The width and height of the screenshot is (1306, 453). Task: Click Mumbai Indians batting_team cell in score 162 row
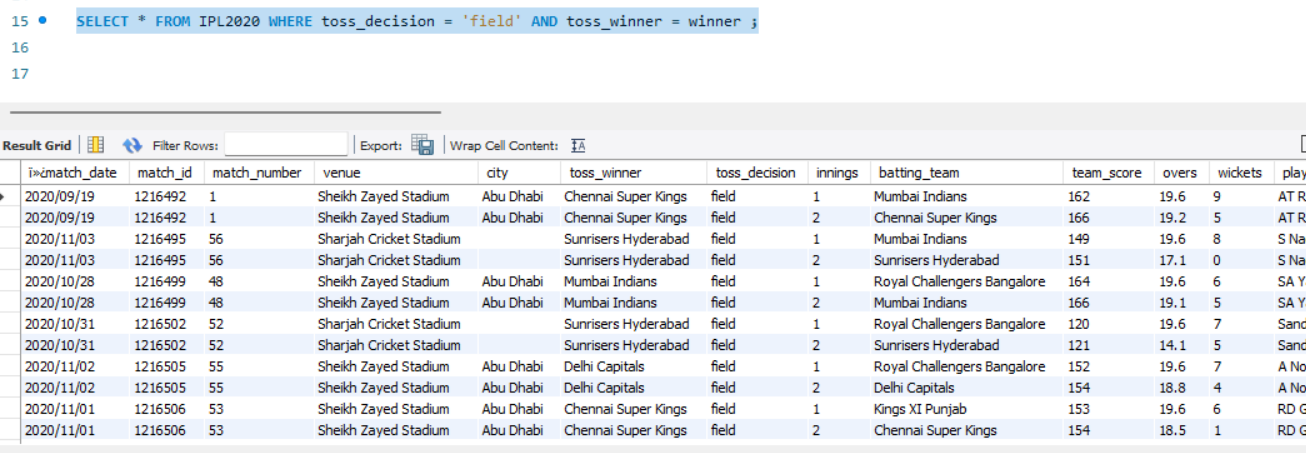[x=966, y=197]
